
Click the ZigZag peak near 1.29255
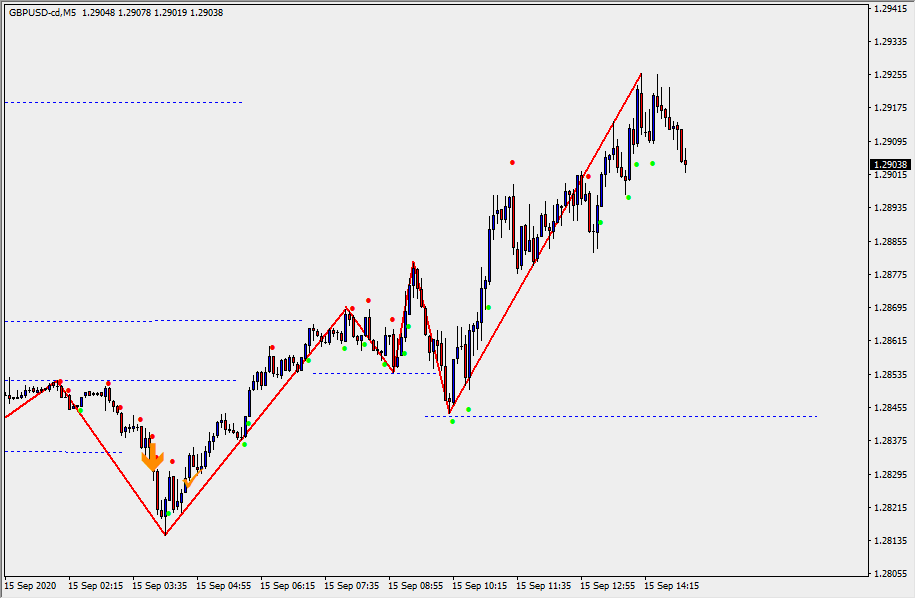(x=641, y=74)
